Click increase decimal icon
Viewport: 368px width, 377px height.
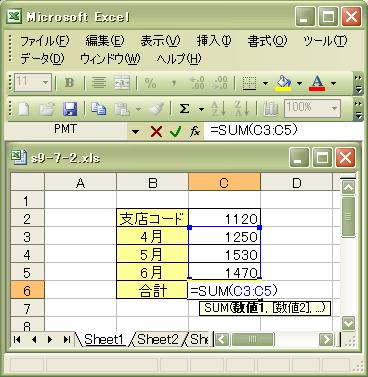(197, 82)
